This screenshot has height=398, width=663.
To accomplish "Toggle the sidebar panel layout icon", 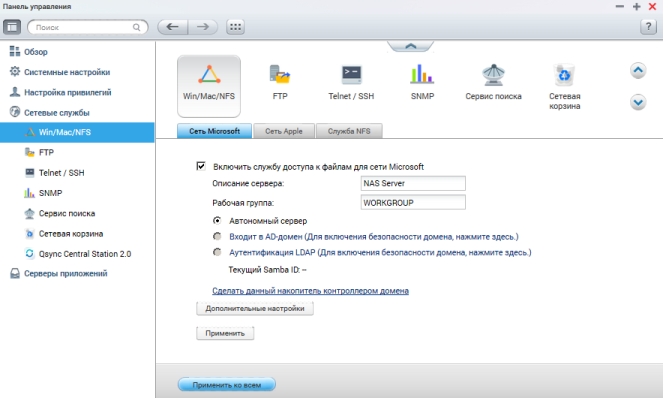I will (12, 27).
